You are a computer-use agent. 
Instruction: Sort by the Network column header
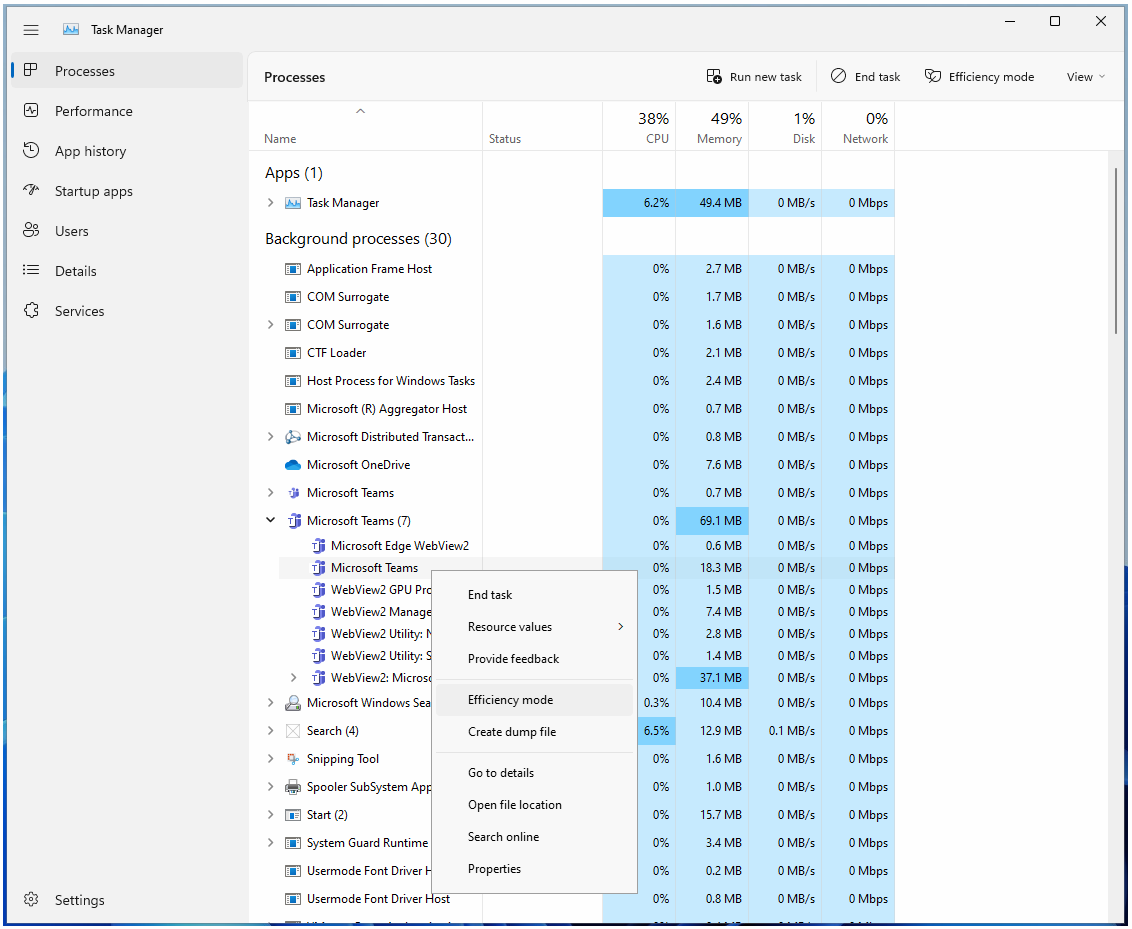(858, 127)
